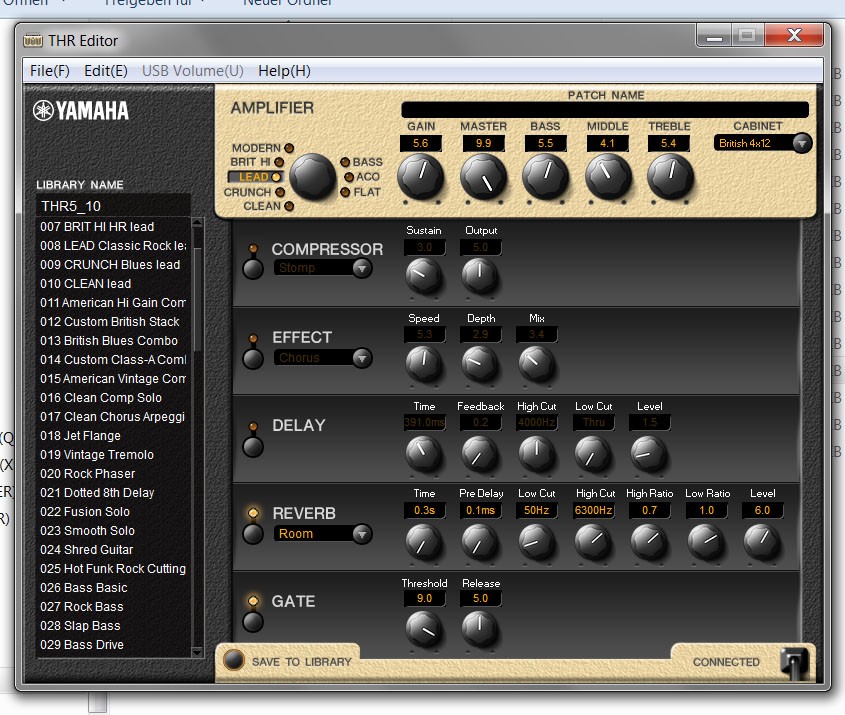This screenshot has width=845, height=715.
Task: Select the FLAT amp type
Action: 361,192
